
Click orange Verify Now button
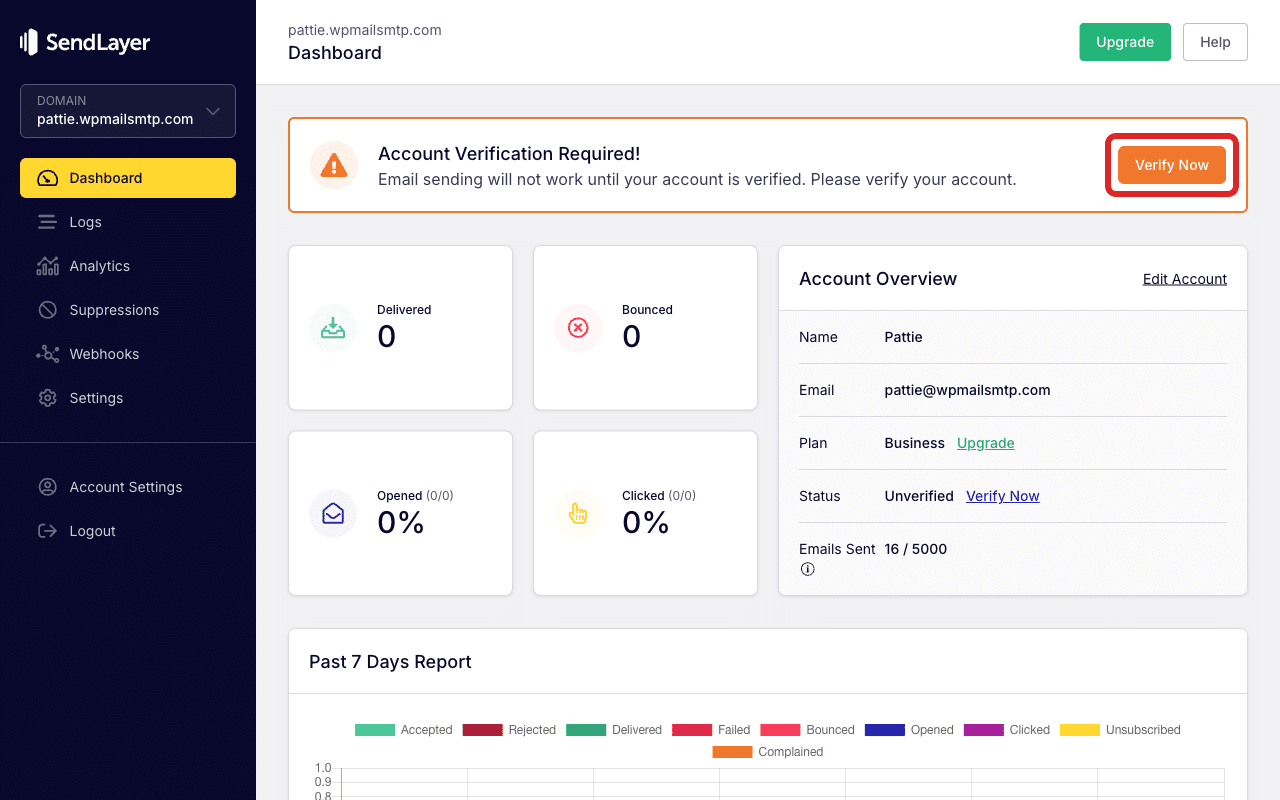[1172, 165]
